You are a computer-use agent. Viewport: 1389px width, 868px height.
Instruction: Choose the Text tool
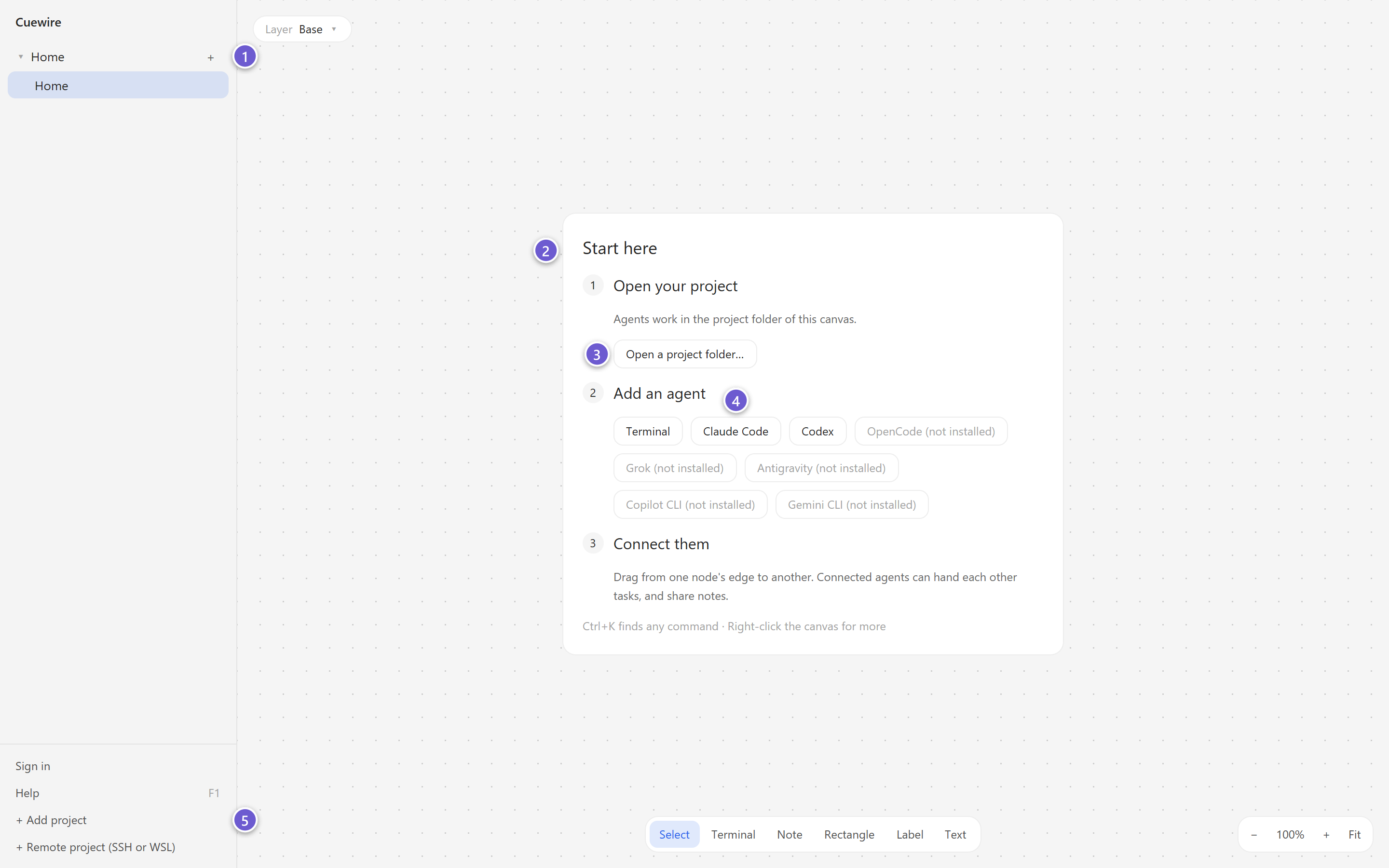pyautogui.click(x=955, y=834)
